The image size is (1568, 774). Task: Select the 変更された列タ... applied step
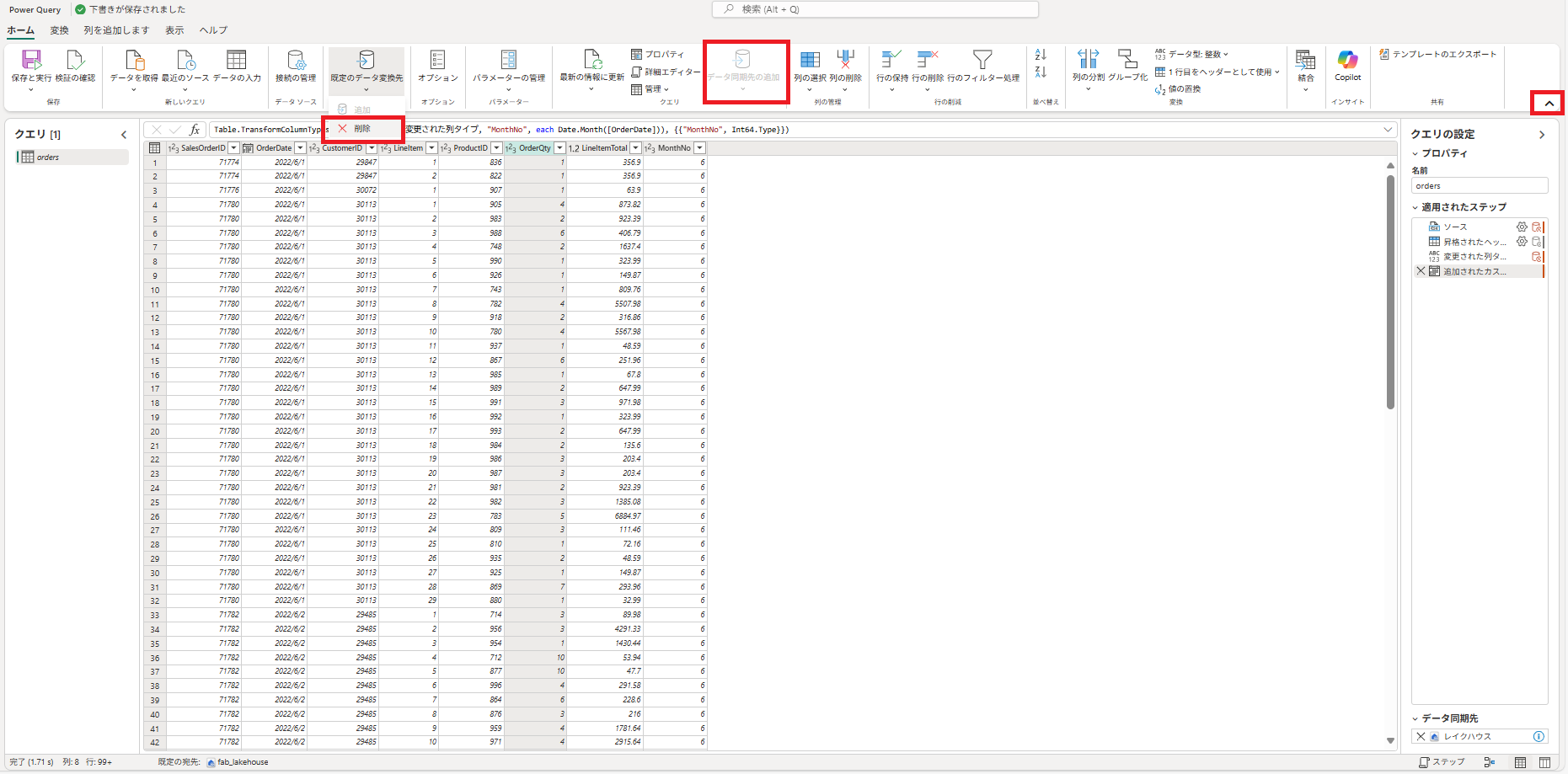[1479, 257]
